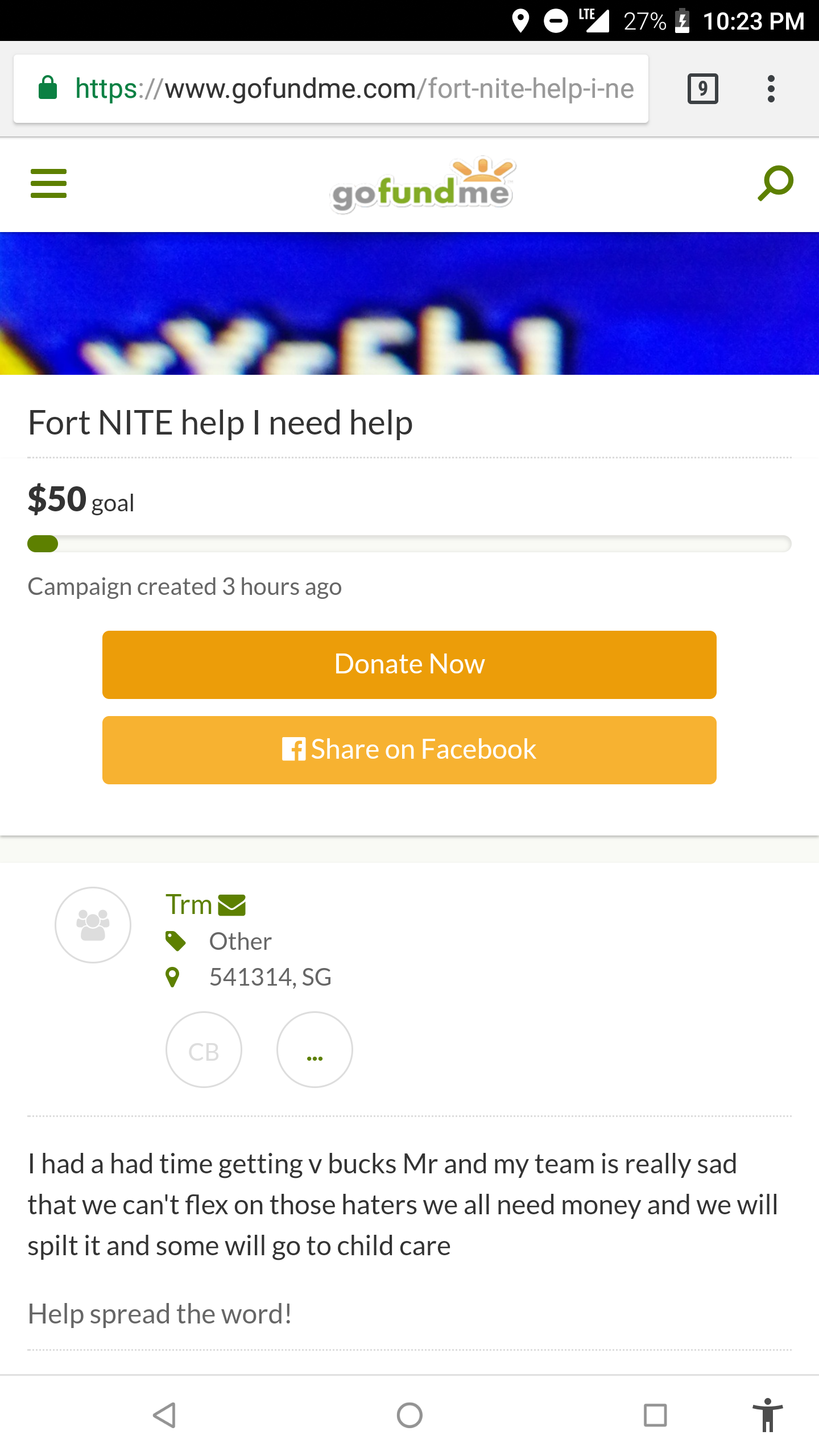The width and height of the screenshot is (819, 1456).
Task: Open the browser tab switcher showing 9
Action: tap(702, 89)
